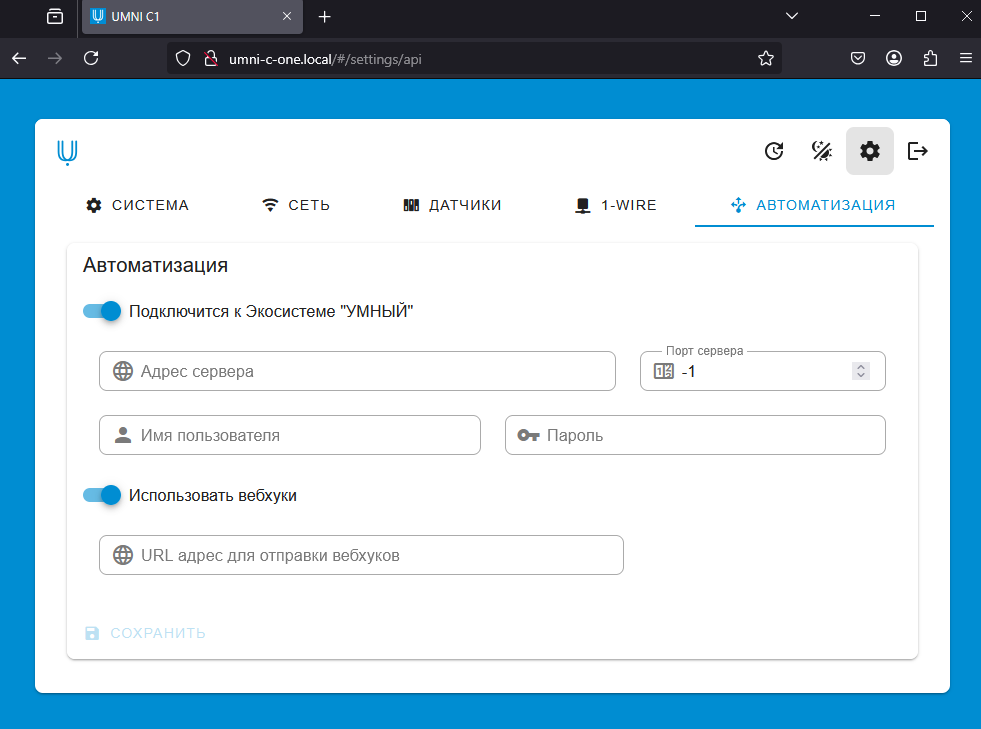This screenshot has height=729, width=981.
Task: Click the shield tracking protection icon
Action: [x=183, y=59]
